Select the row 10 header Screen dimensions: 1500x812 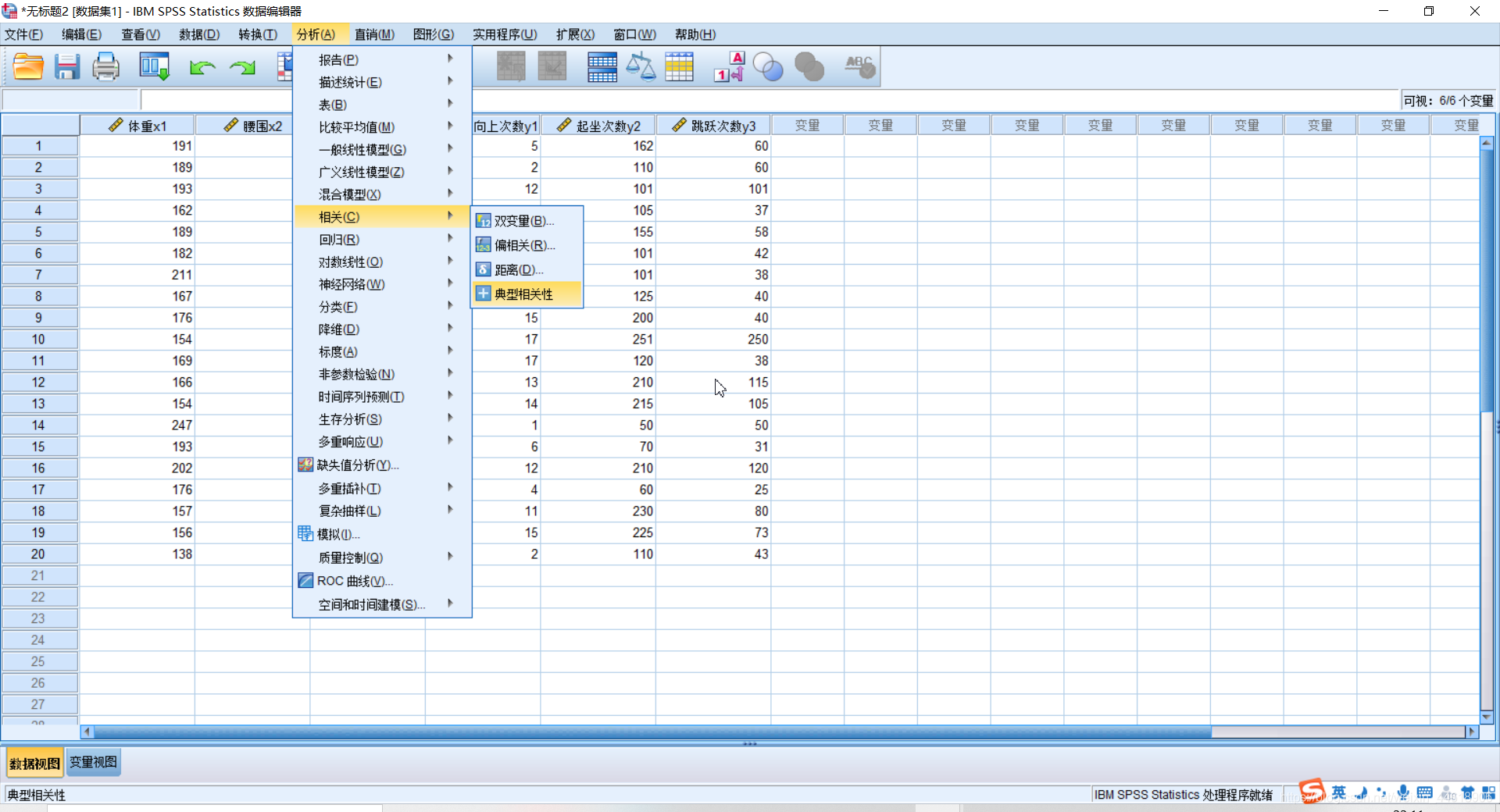(x=39, y=339)
